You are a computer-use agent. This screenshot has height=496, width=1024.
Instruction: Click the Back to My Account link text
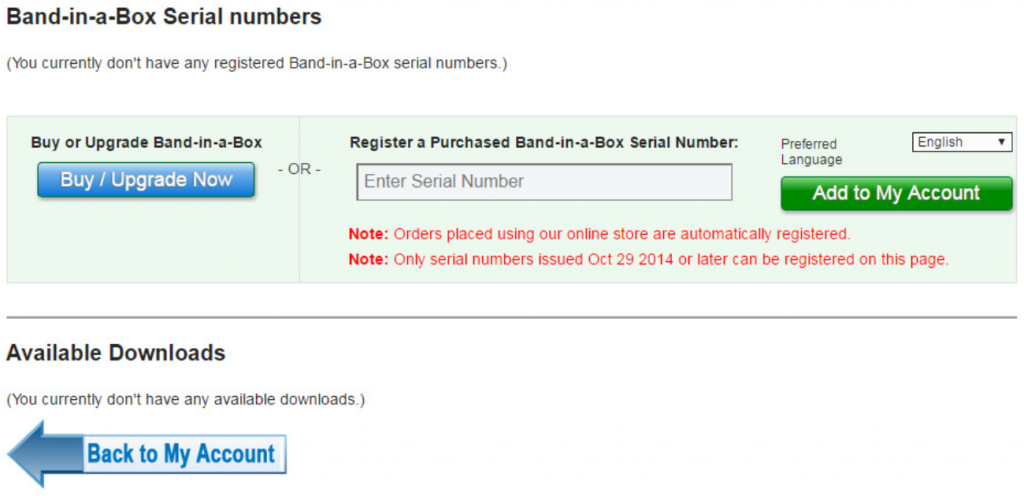click(x=181, y=454)
